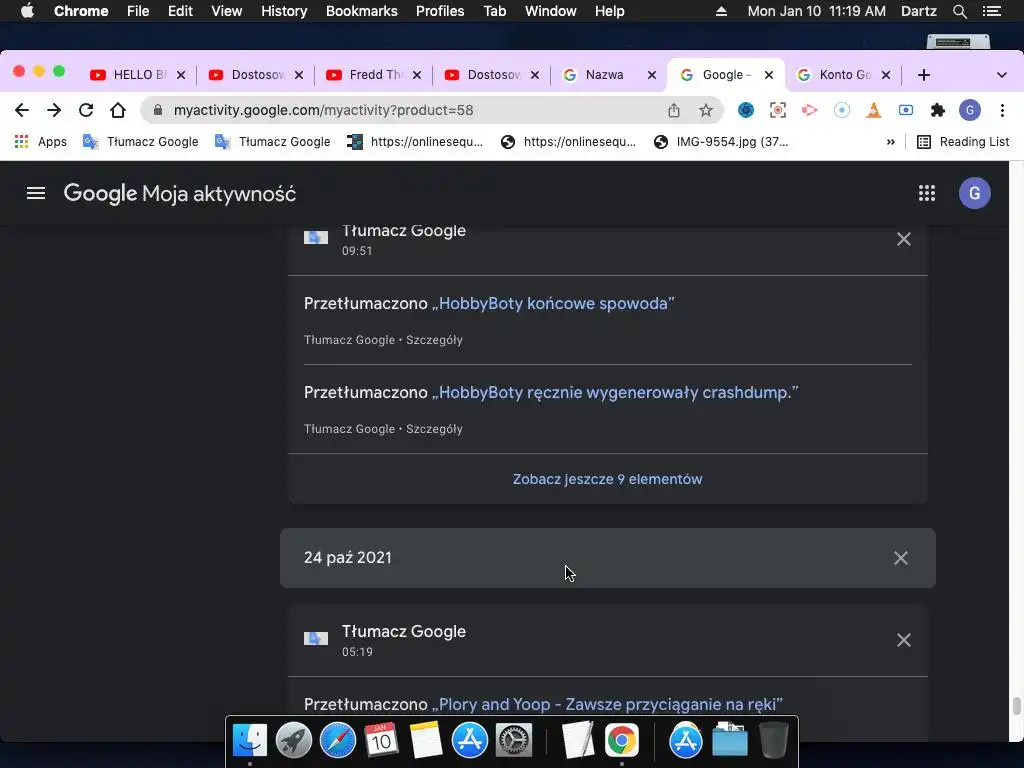
Task: Open HobbyBoty ręcznie wygenerowały crashdump link
Action: 615,392
